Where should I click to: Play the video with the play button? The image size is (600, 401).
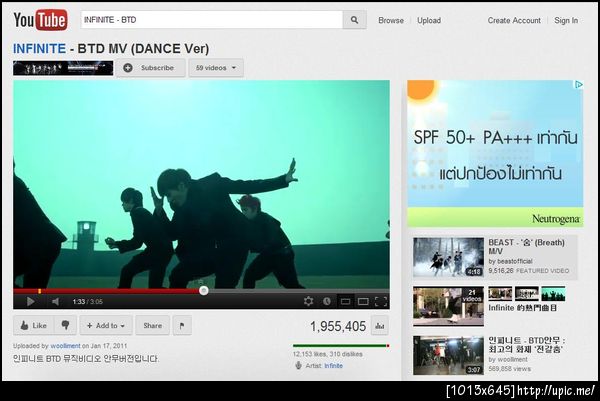pos(30,302)
